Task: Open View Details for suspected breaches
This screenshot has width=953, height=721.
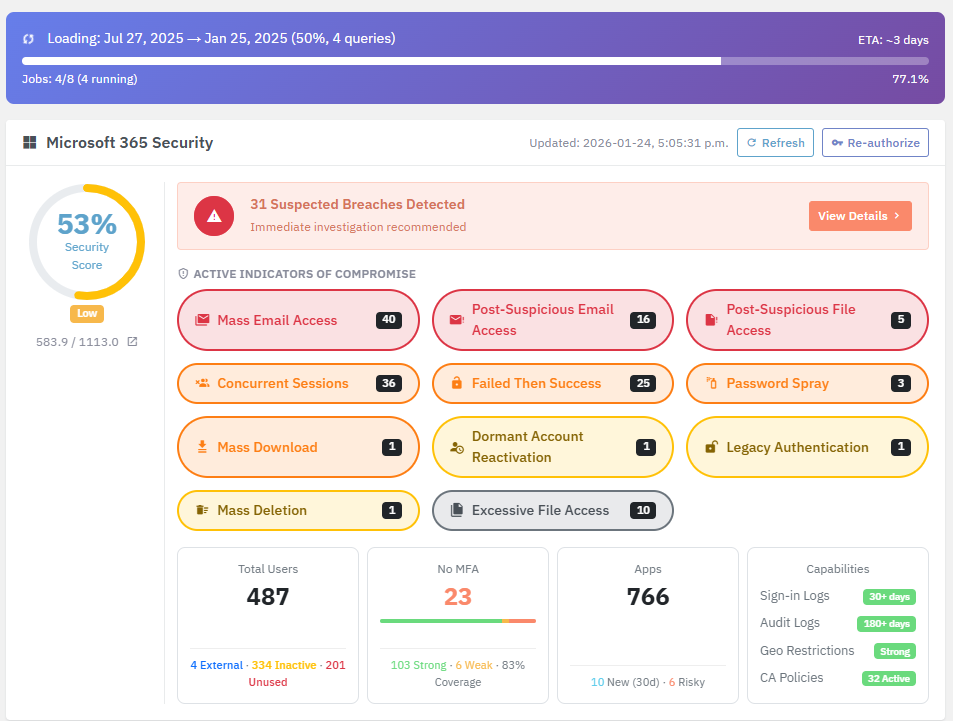Action: [x=860, y=215]
